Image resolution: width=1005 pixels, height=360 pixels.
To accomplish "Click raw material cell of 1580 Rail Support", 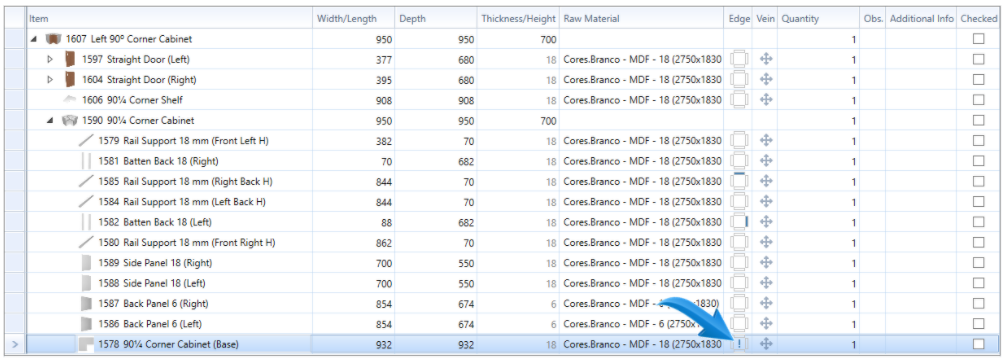I will tap(642, 243).
